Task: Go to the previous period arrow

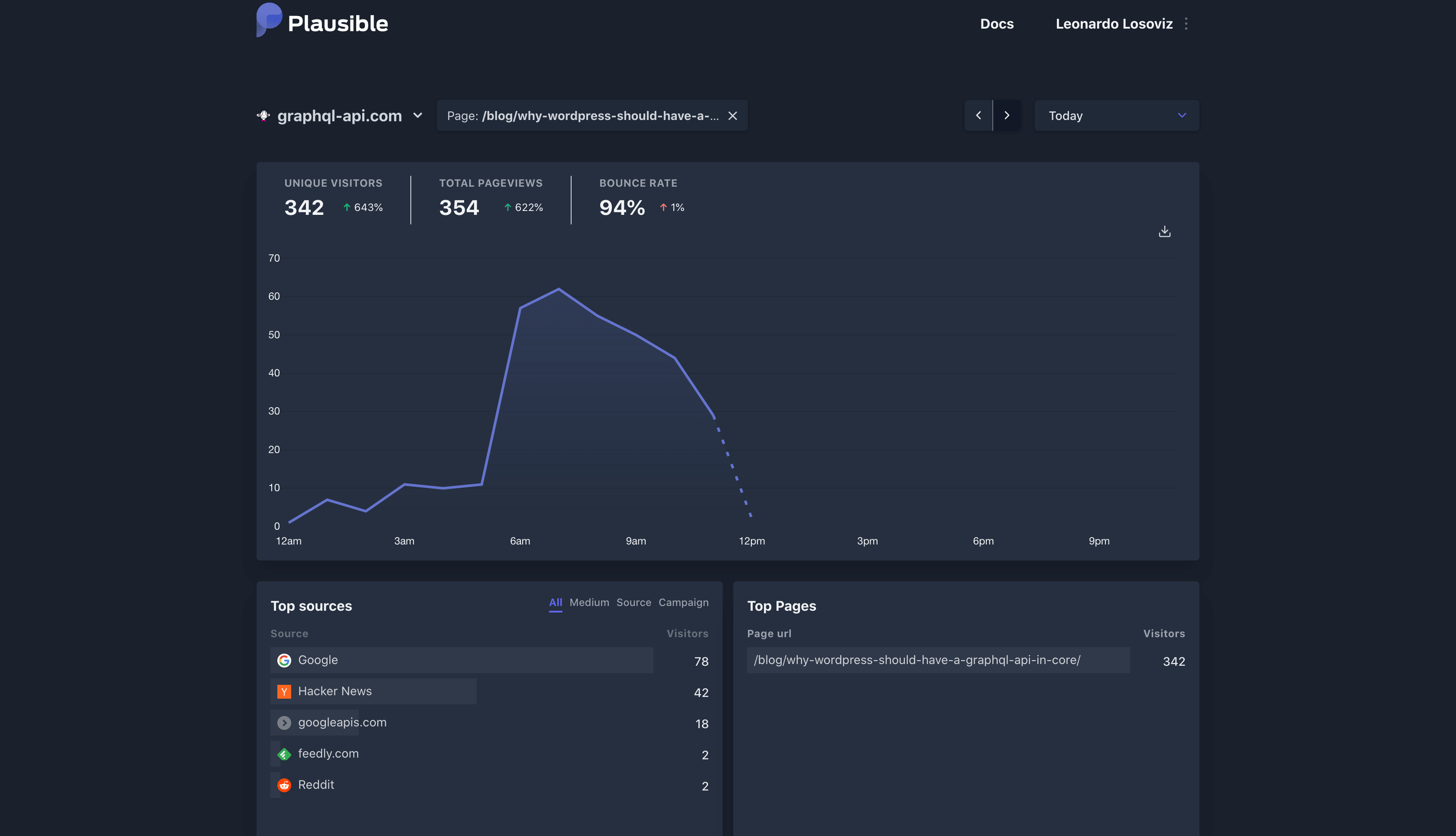Action: 978,115
